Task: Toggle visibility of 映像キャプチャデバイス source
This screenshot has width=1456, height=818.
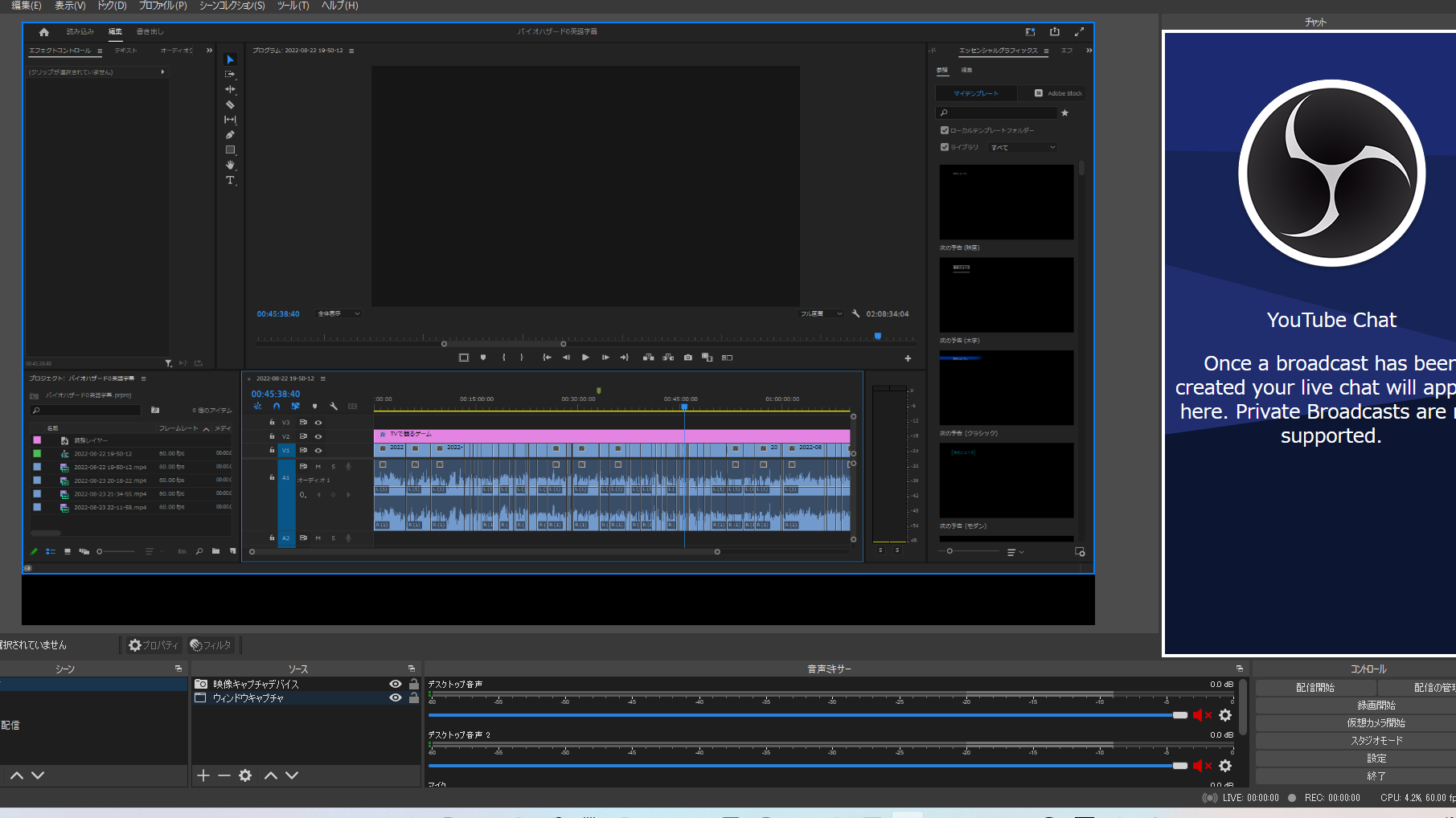Action: 396,684
